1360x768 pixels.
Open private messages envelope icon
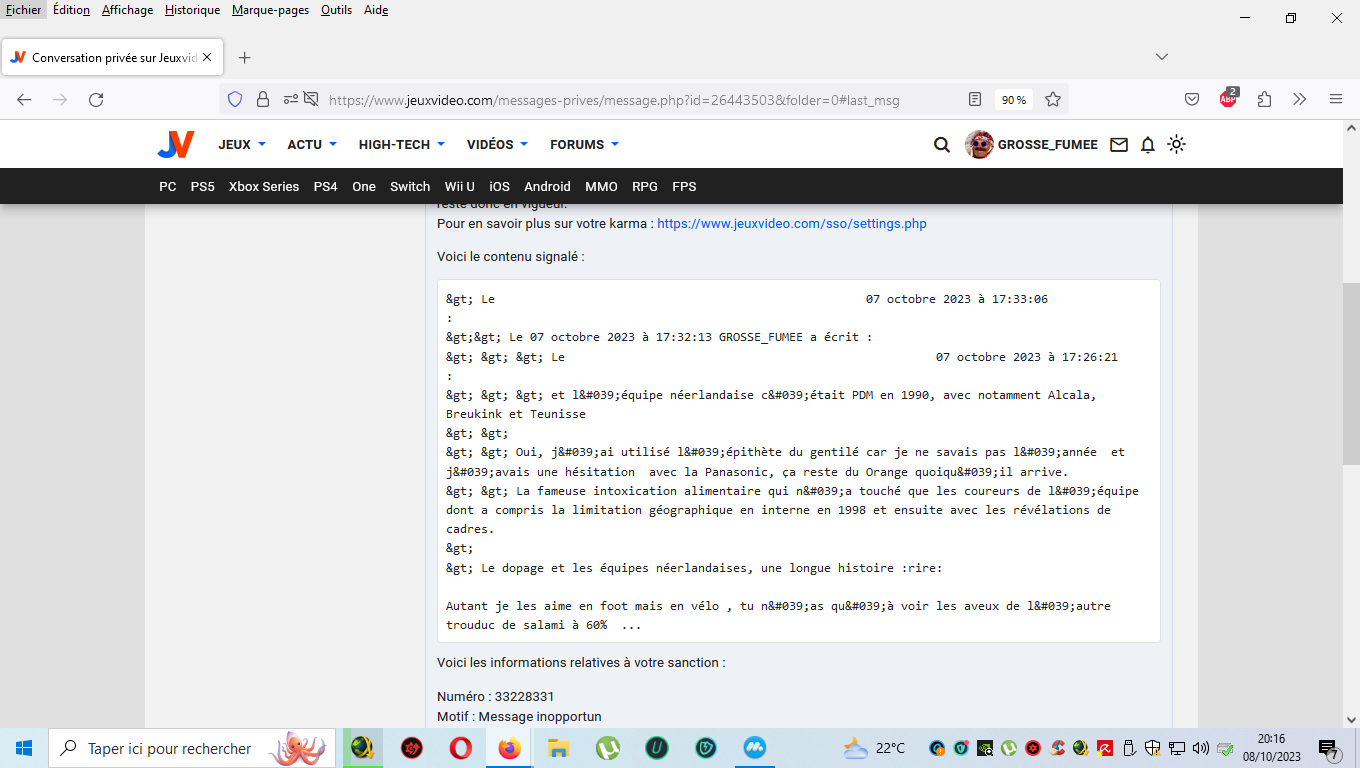(x=1119, y=145)
